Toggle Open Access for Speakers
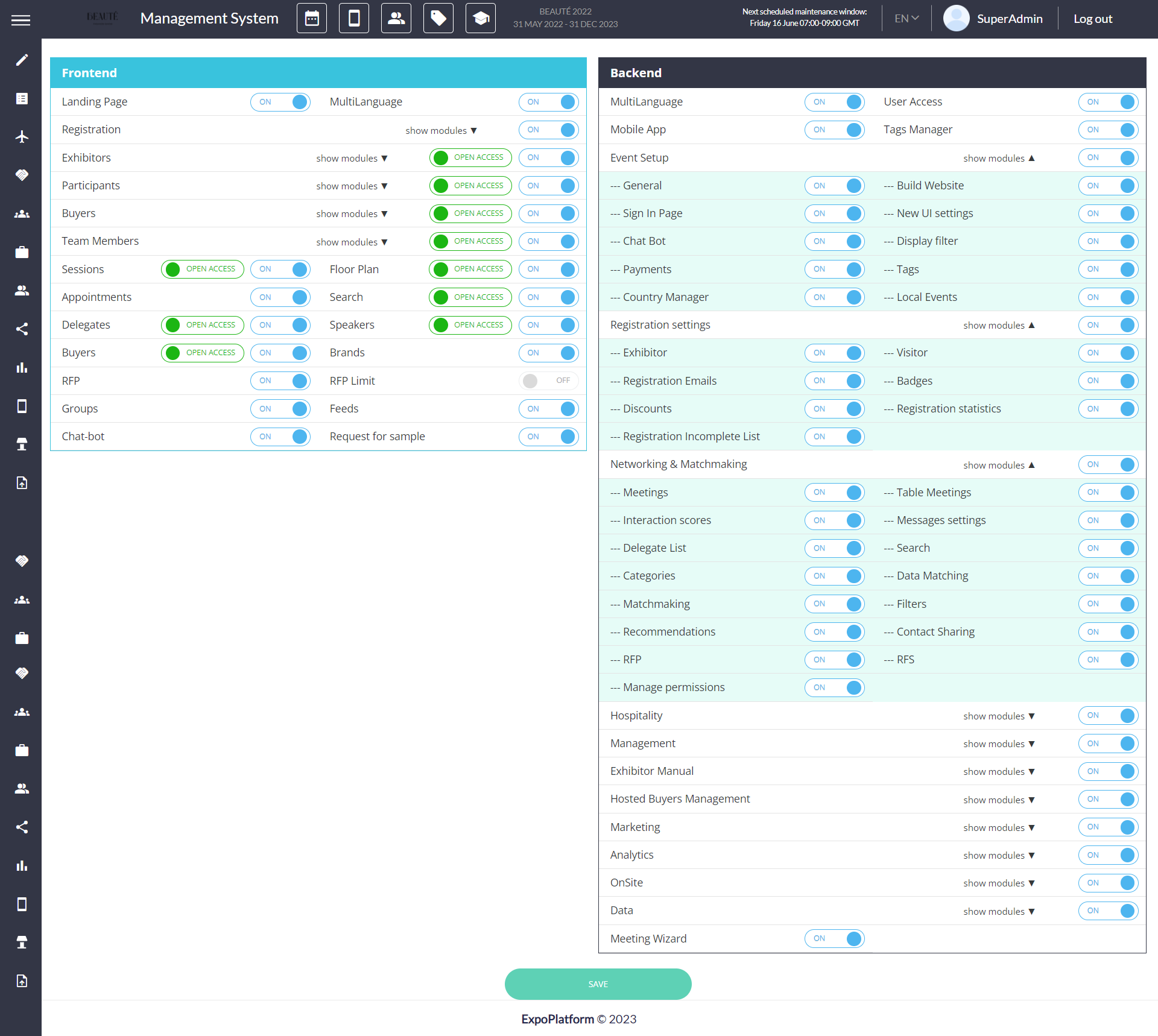This screenshot has height=1036, width=1158. [x=470, y=325]
